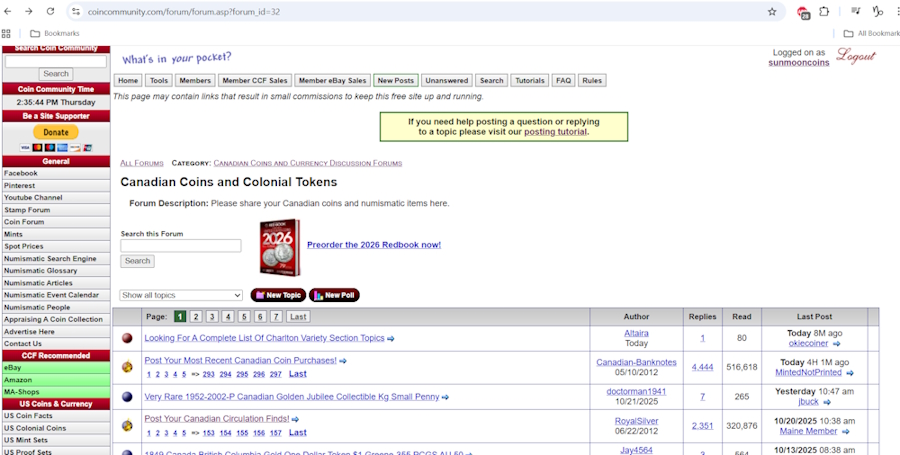900x455 pixels.
Task: Open the Members navigation button
Action: click(195, 80)
